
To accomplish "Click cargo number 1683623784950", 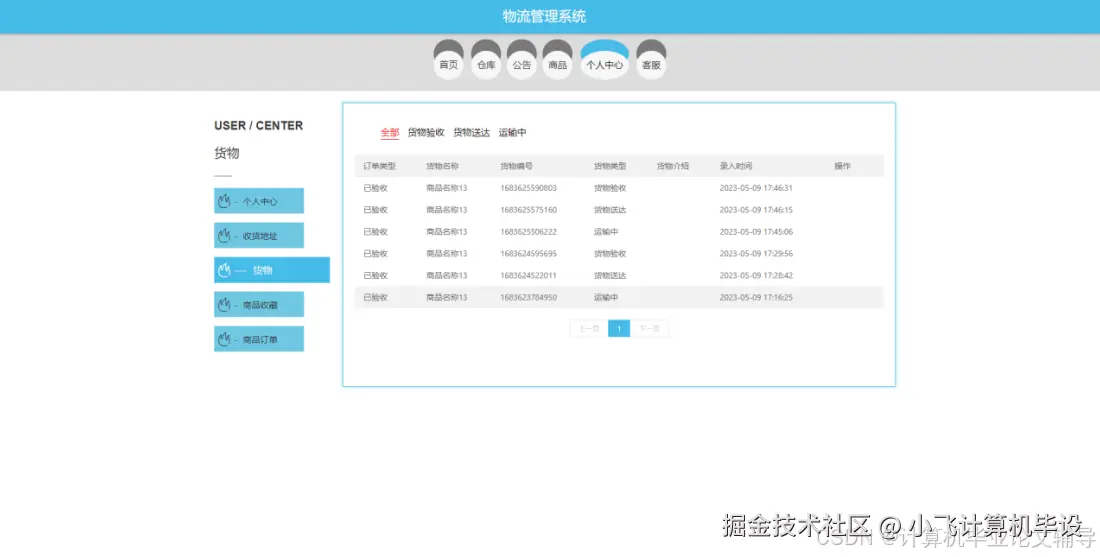I will point(528,297).
